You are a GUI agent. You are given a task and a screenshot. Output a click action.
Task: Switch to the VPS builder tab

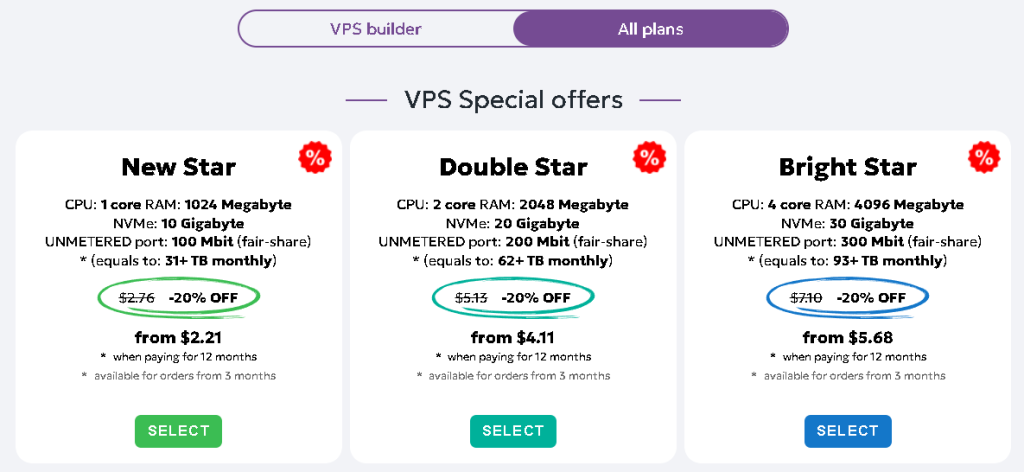(376, 29)
